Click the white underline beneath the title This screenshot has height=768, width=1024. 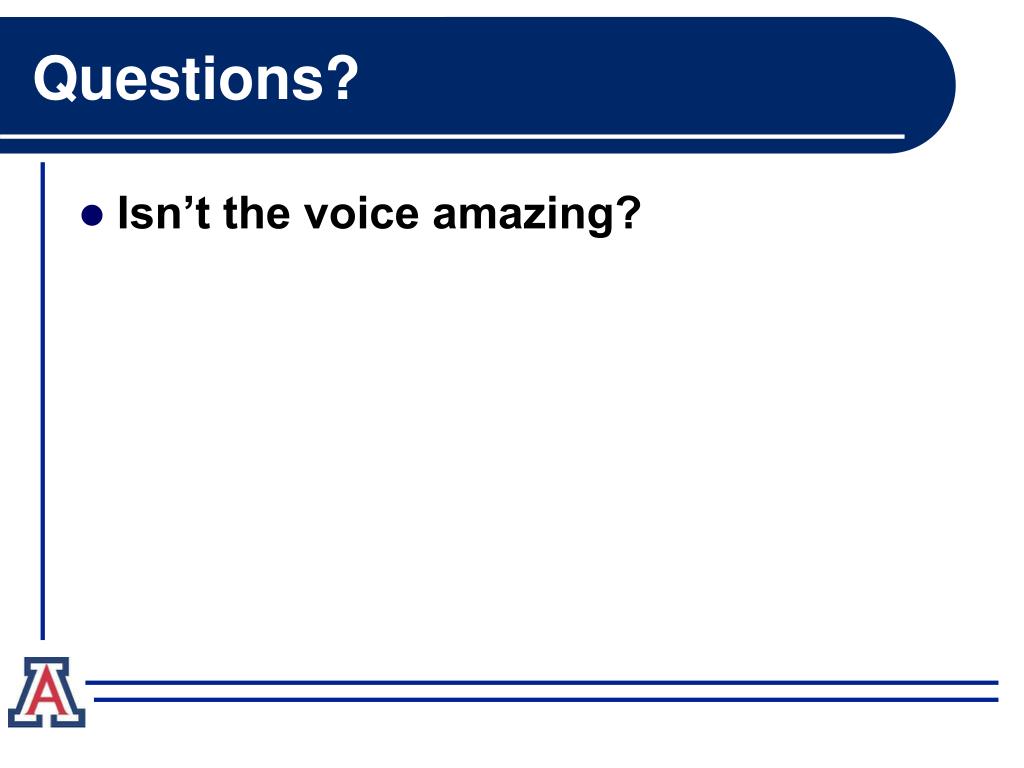[452, 136]
